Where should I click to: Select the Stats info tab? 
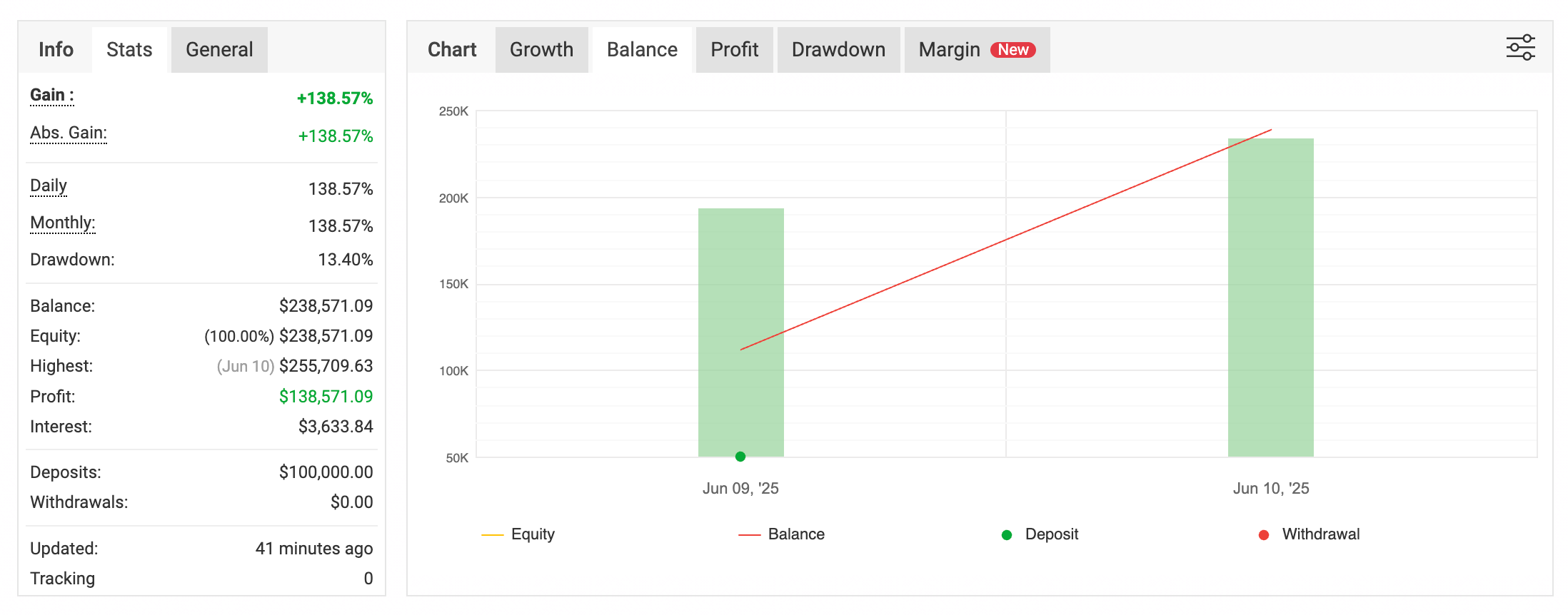click(129, 50)
